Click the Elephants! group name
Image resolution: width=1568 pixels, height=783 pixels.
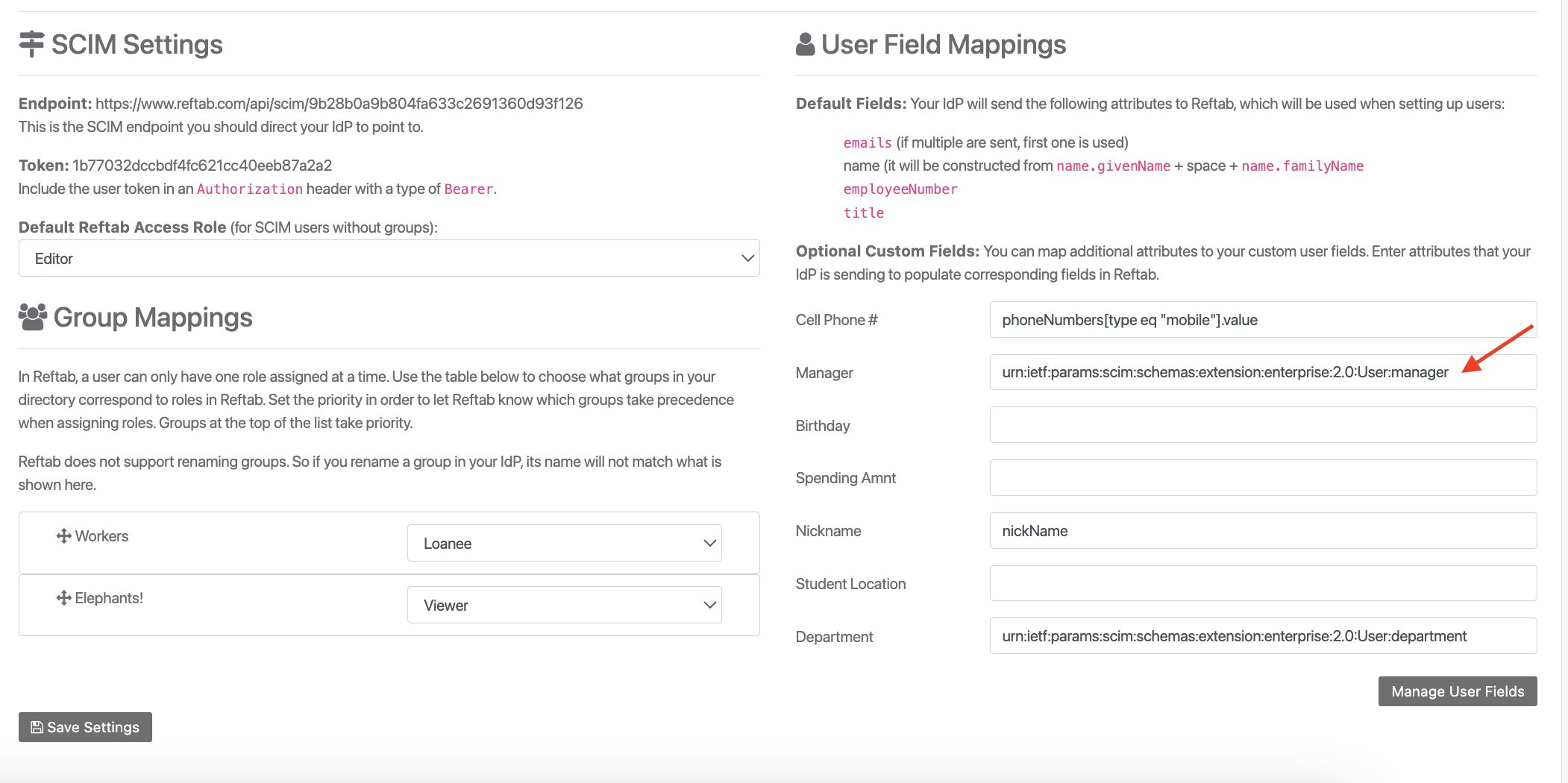109,598
